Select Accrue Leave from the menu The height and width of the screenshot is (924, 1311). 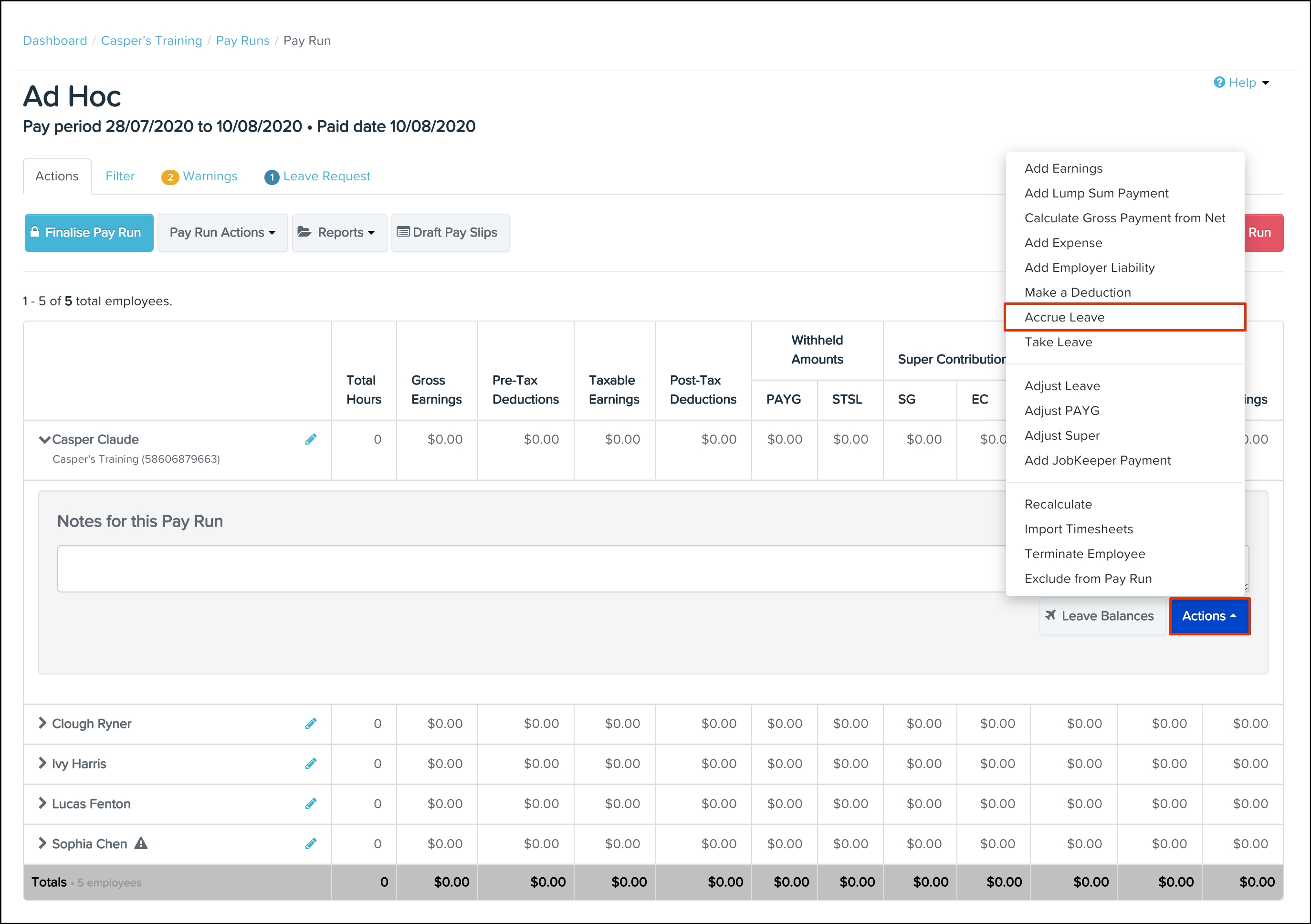tap(1064, 317)
